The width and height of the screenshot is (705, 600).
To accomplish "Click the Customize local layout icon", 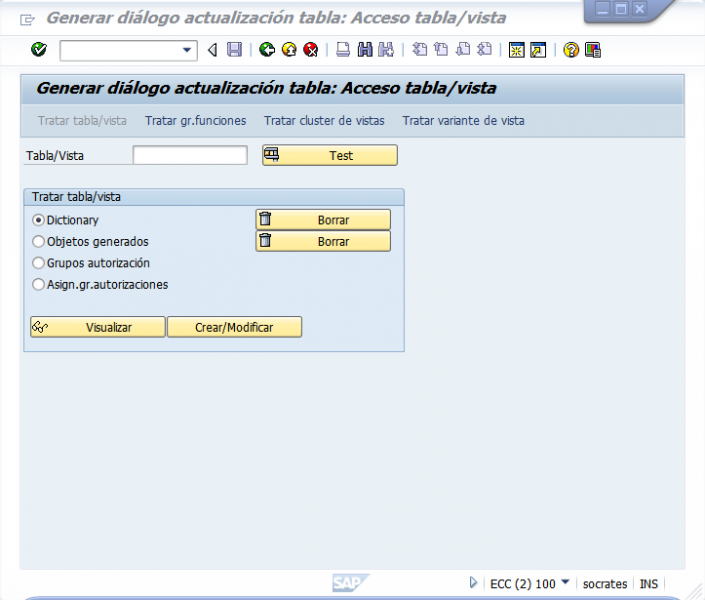I will [593, 50].
